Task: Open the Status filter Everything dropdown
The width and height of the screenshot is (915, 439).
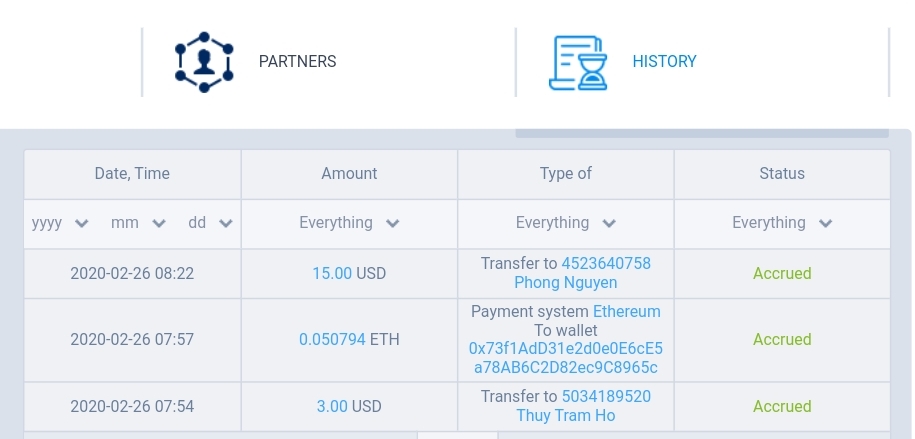Action: pyautogui.click(x=782, y=223)
